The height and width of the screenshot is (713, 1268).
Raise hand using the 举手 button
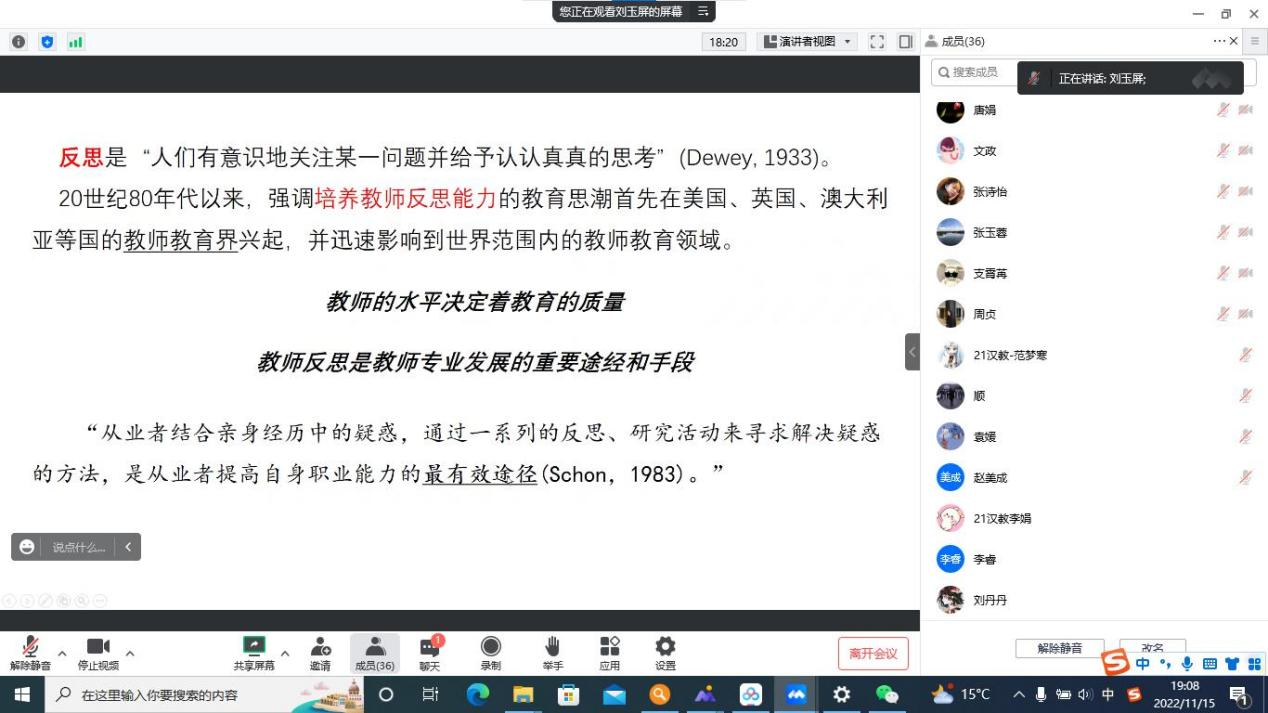click(x=552, y=653)
